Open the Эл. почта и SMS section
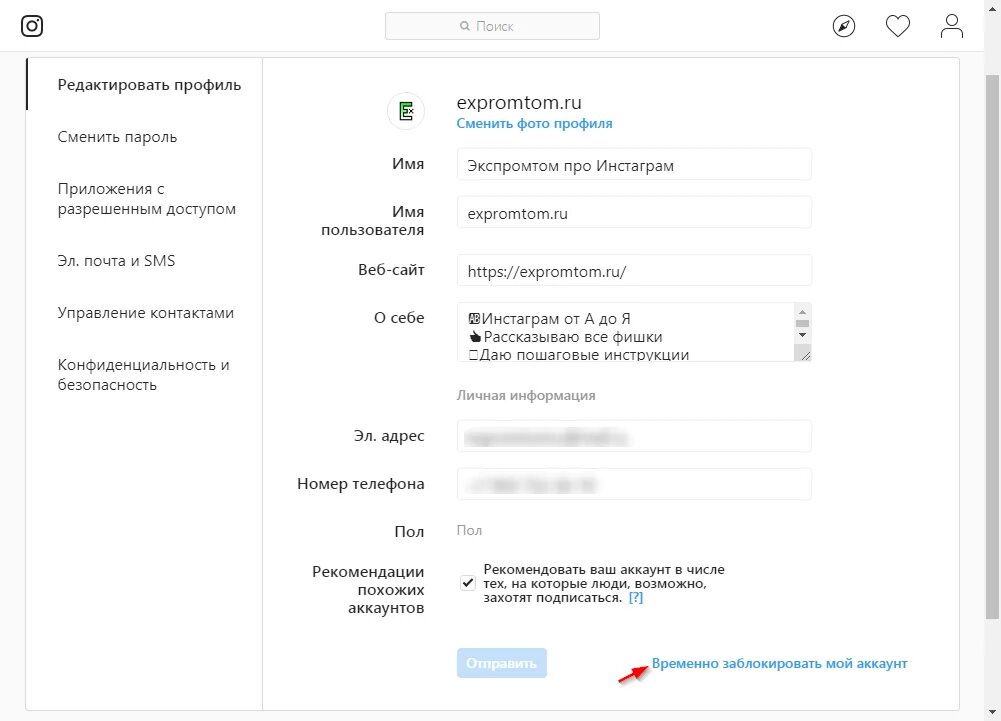 (116, 261)
